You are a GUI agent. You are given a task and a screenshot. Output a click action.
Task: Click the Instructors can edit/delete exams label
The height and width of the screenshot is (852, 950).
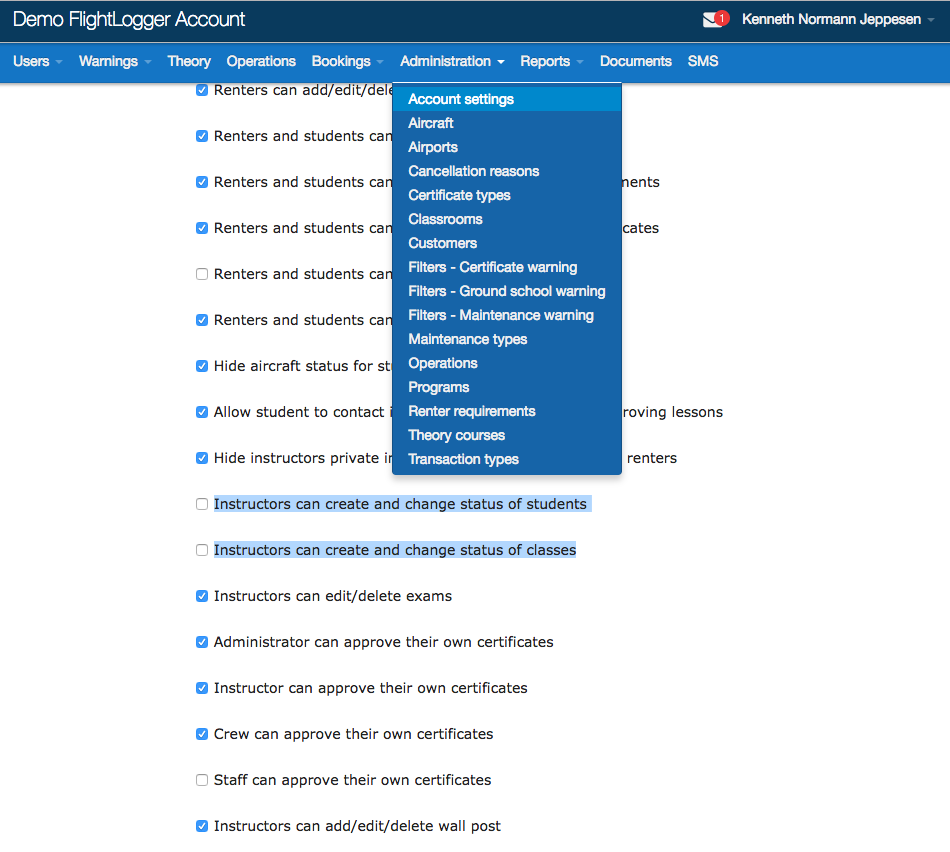[333, 596]
